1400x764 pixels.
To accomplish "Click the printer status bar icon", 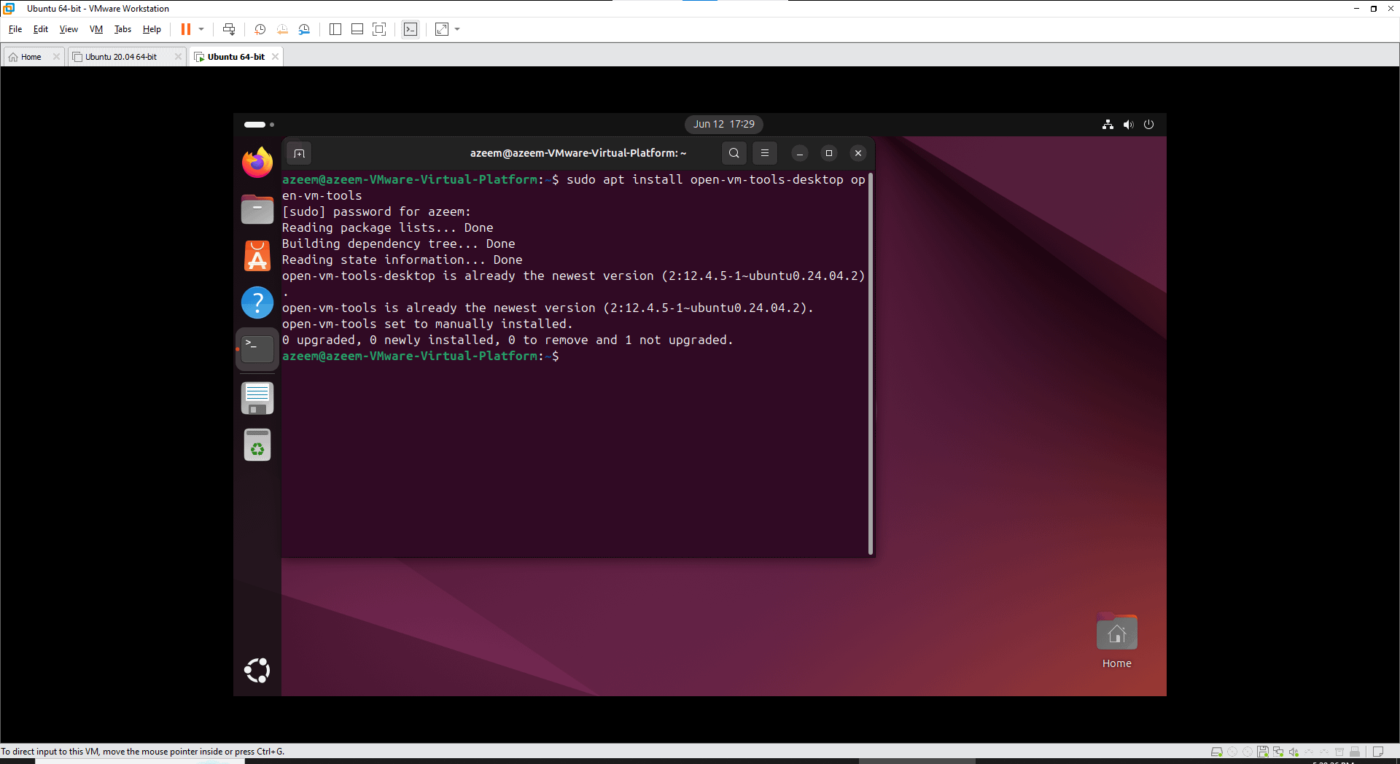I will click(1354, 751).
